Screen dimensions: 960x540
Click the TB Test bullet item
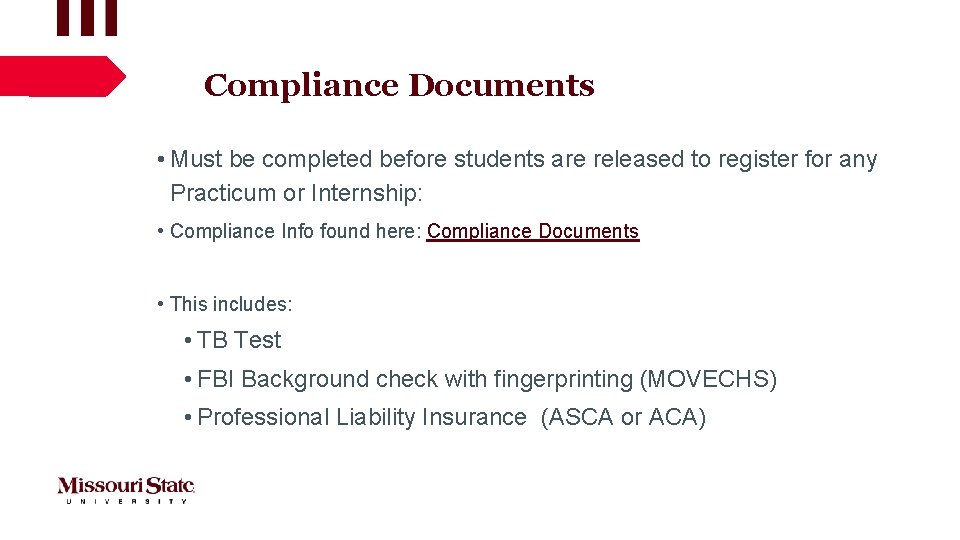coord(238,340)
